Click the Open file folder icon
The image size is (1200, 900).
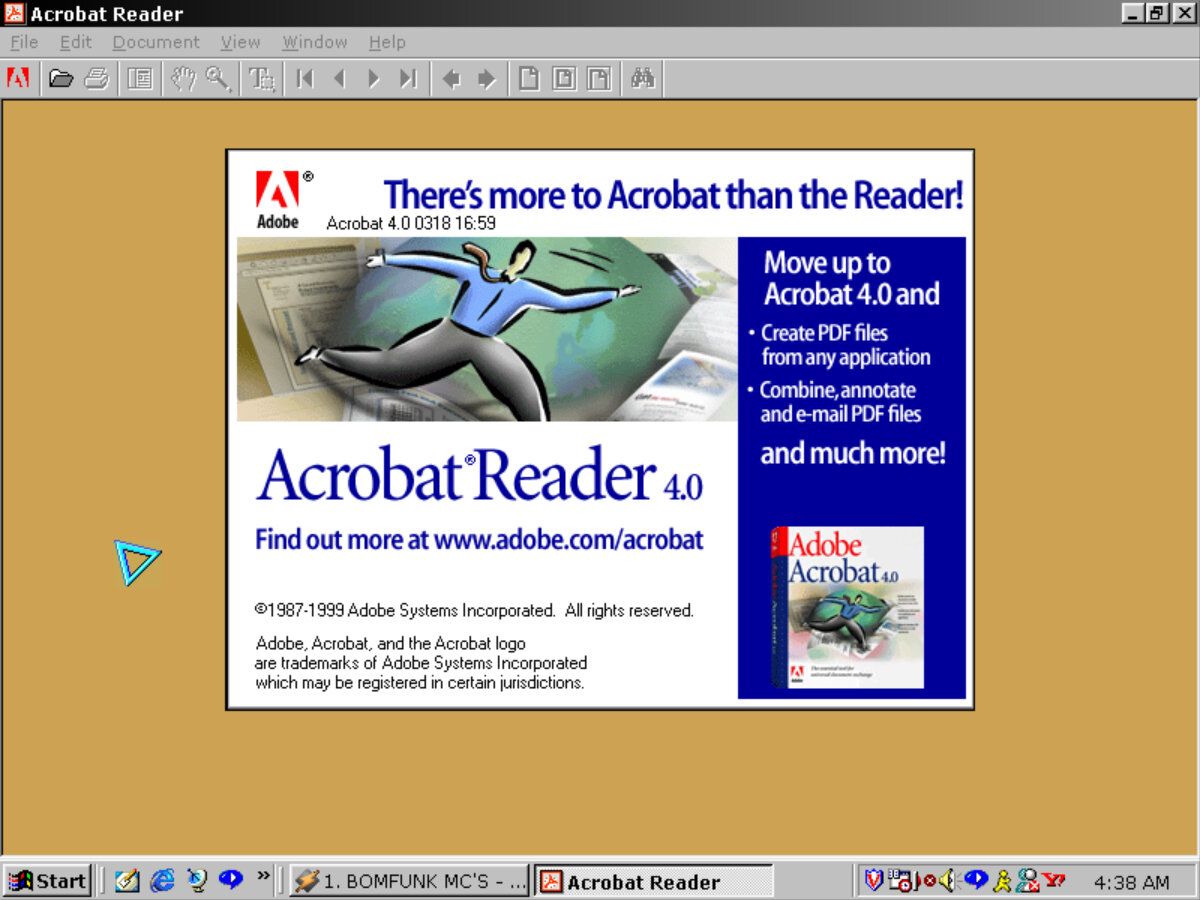pos(62,78)
